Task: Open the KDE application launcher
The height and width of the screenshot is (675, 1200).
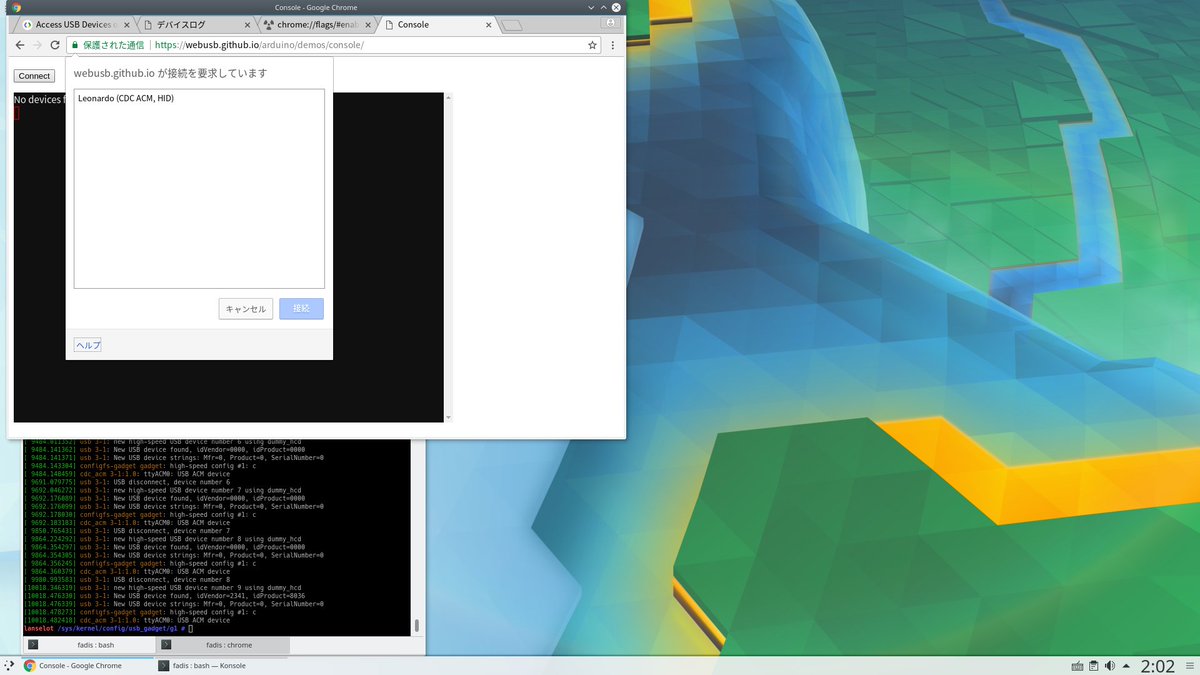Action: [9, 665]
